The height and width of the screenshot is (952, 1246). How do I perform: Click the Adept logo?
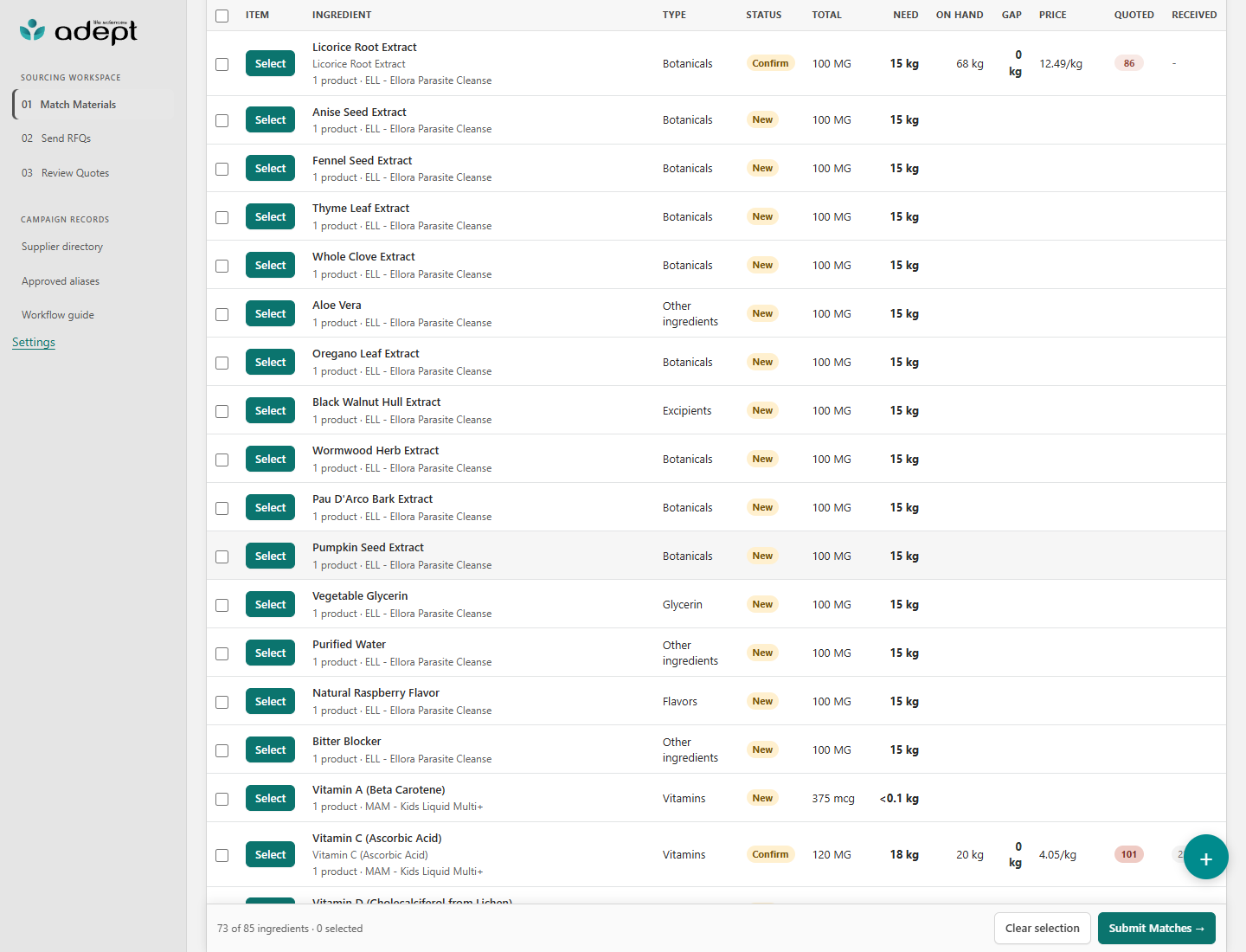[x=79, y=31]
